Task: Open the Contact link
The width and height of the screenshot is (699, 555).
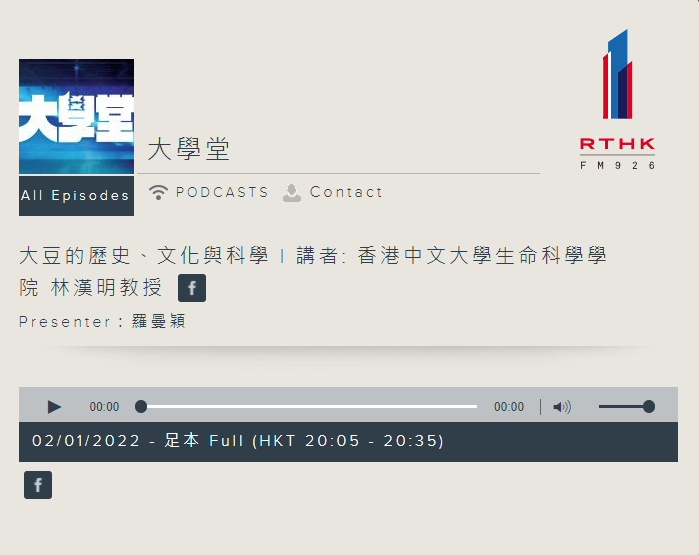Action: coord(346,192)
